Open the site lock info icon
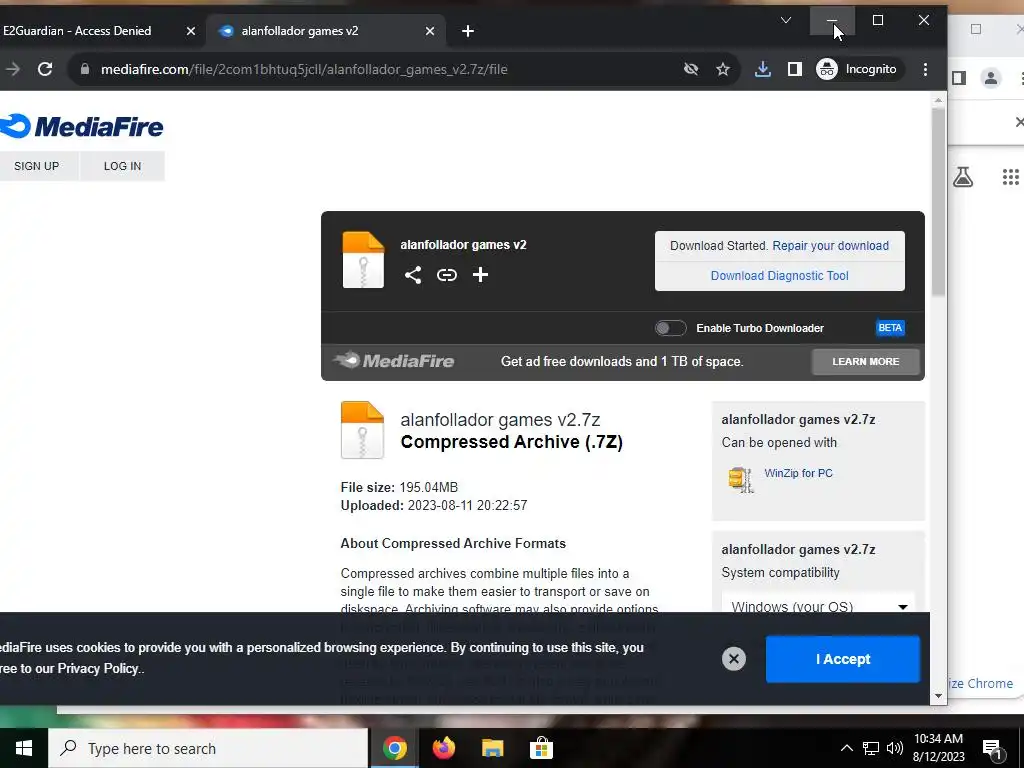 pos(84,69)
